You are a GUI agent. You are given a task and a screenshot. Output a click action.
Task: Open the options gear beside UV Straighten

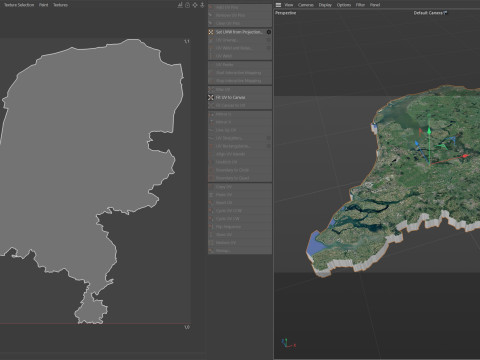point(269,138)
